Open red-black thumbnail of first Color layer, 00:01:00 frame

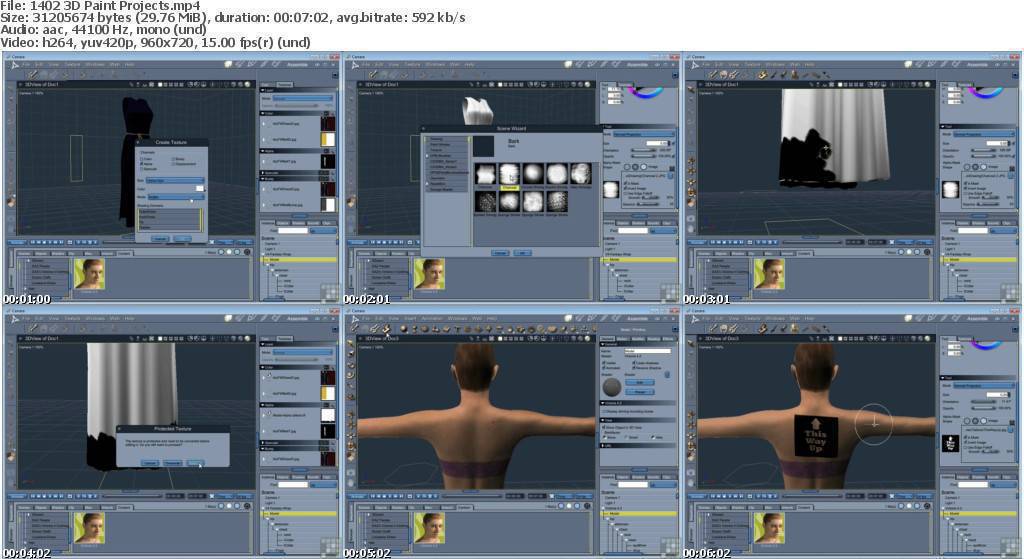click(x=328, y=123)
